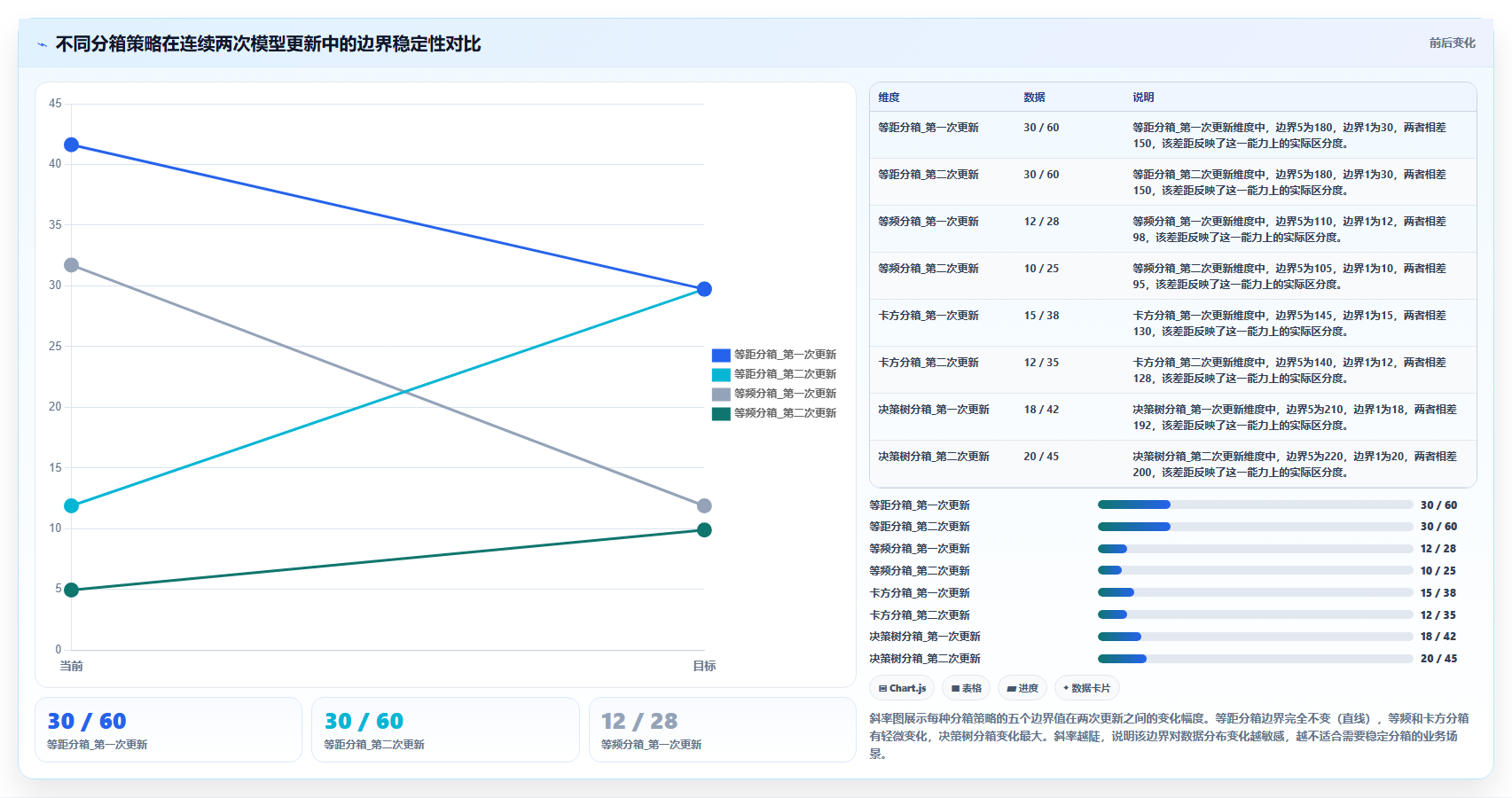
Task: Open the 12 / 28 等频分箱 data card
Action: [723, 730]
